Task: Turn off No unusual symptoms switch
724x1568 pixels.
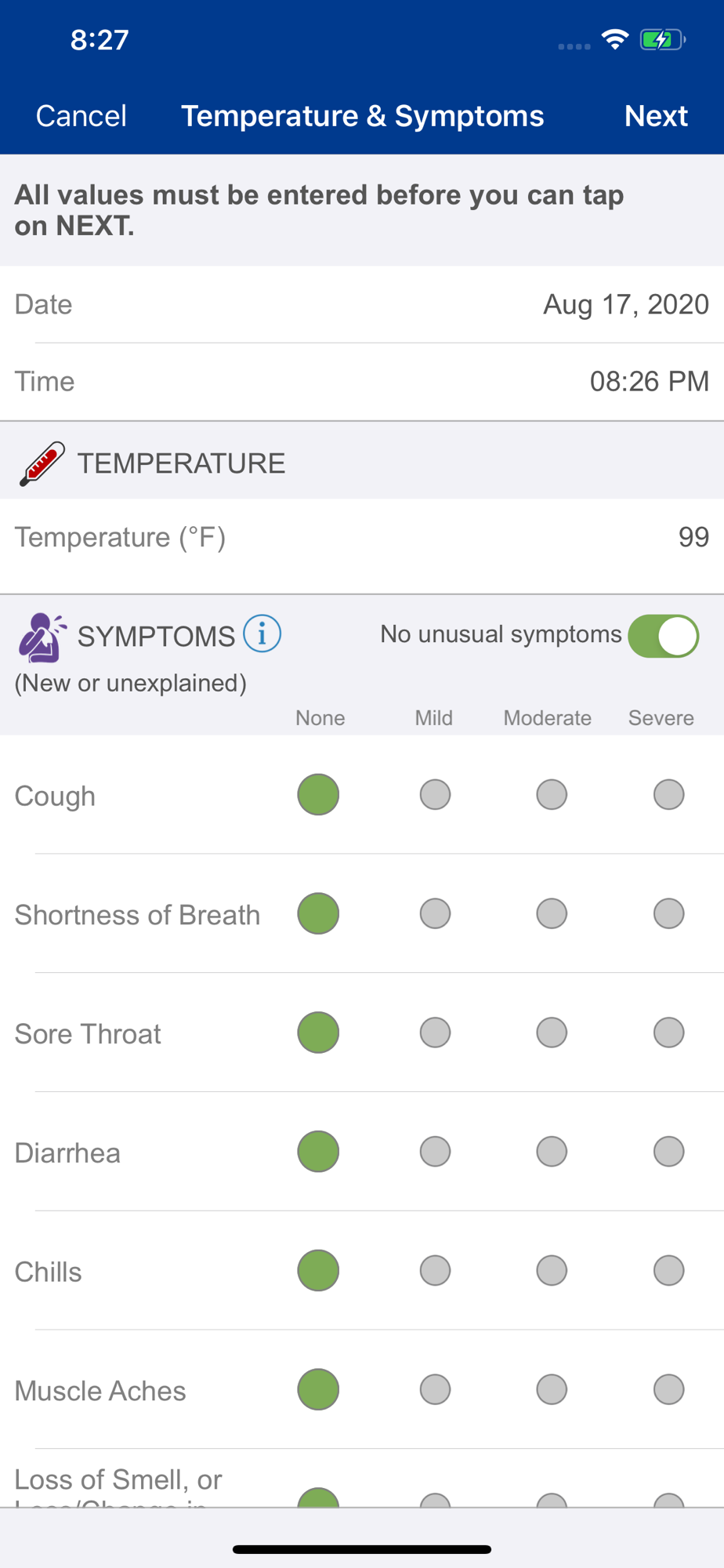Action: 663,636
